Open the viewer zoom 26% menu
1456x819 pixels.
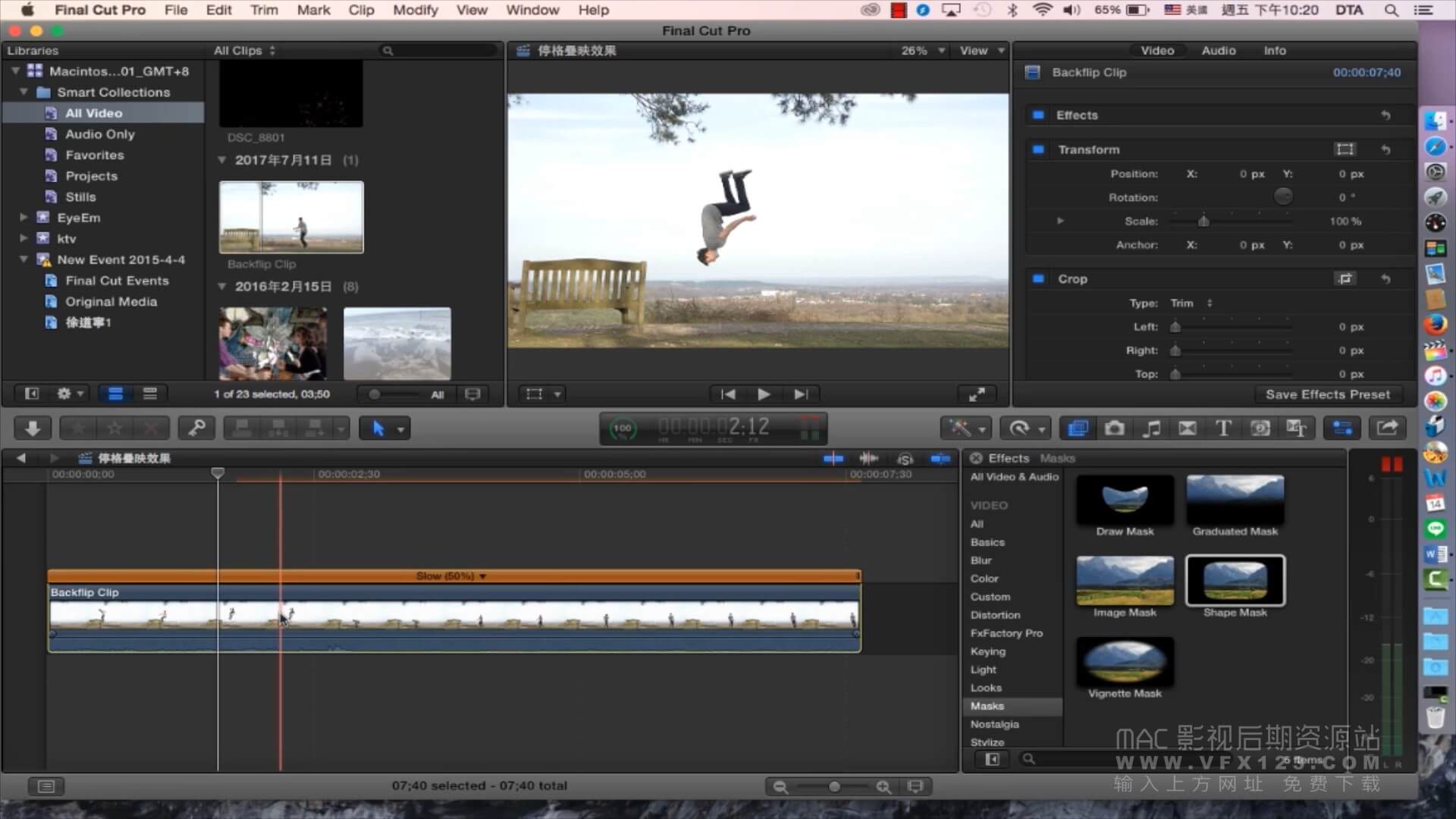coord(923,51)
